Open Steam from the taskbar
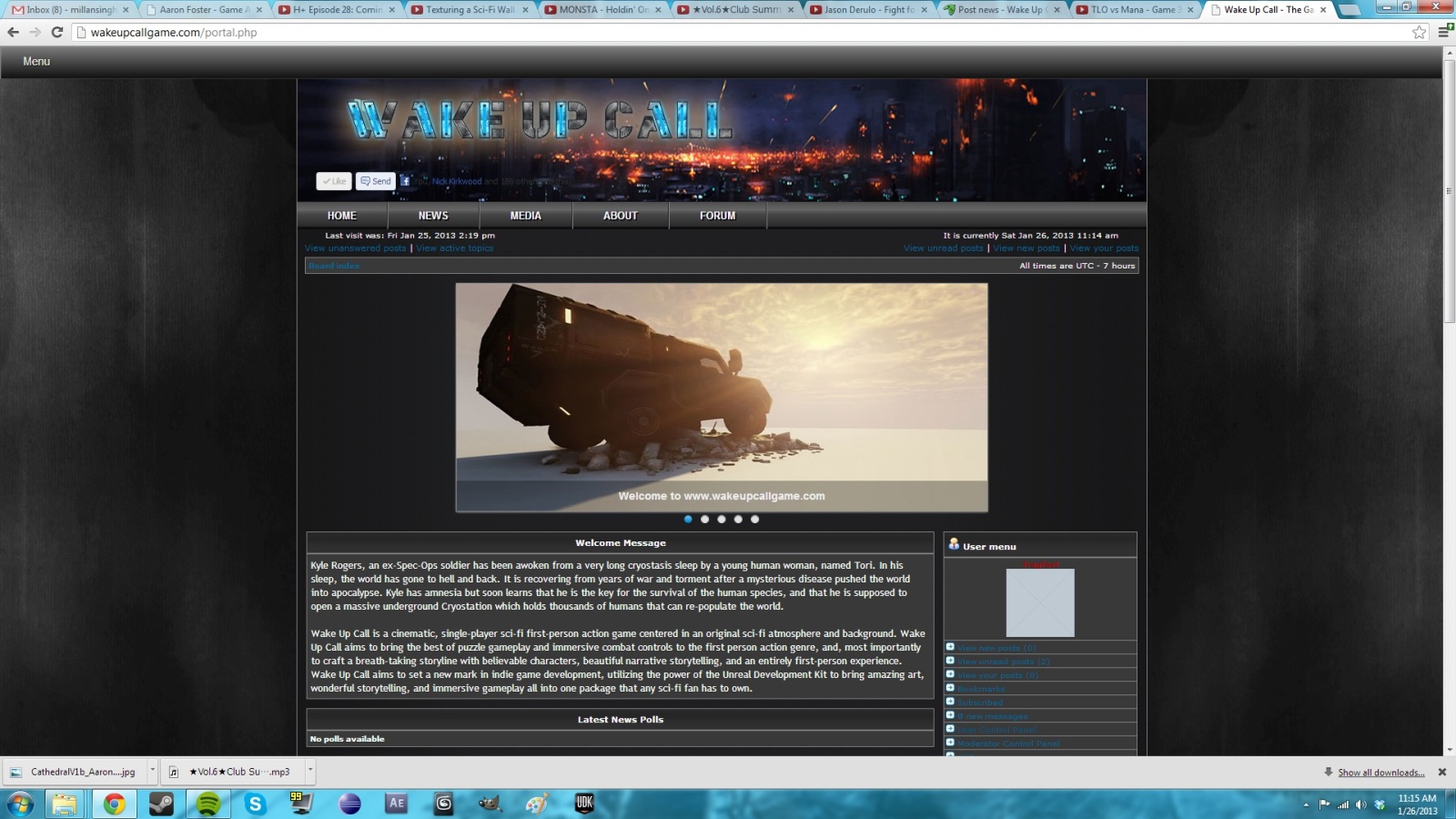This screenshot has height=819, width=1456. (x=161, y=804)
